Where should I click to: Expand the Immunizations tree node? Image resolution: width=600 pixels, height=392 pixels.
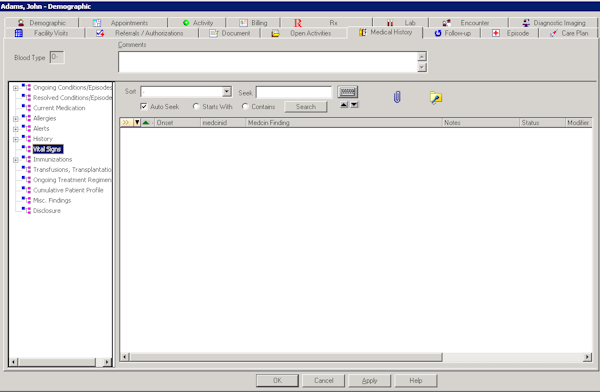click(15, 160)
